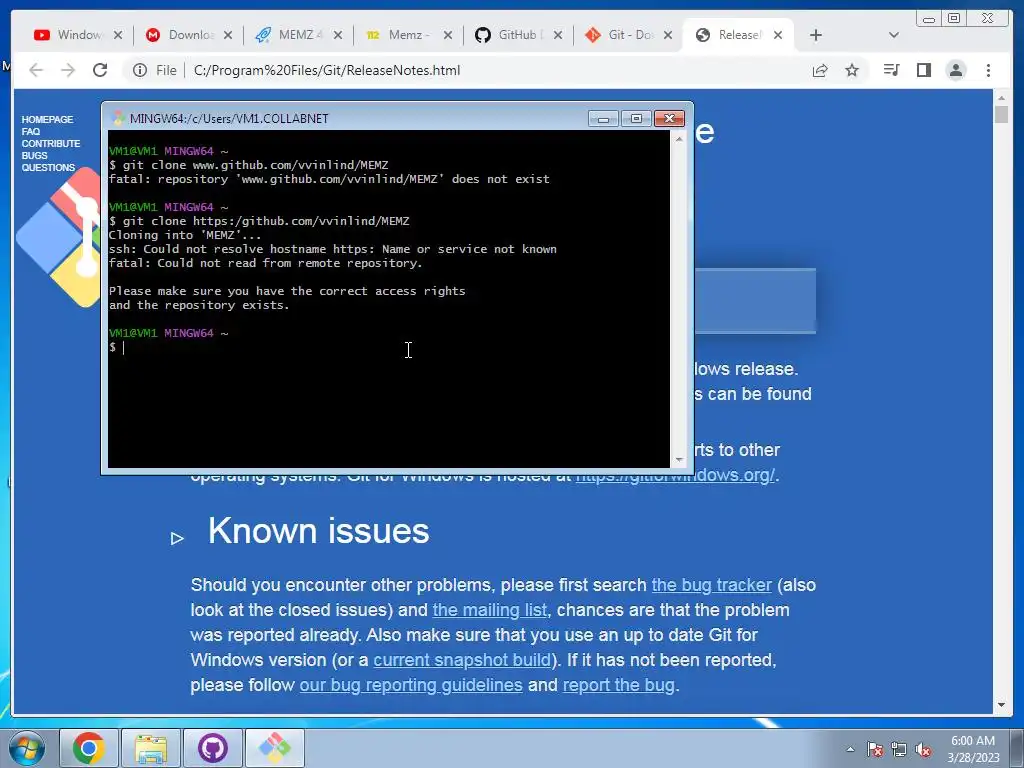Open the tab search dropdown chevron
Screen dimensions: 1024x768
894,35
